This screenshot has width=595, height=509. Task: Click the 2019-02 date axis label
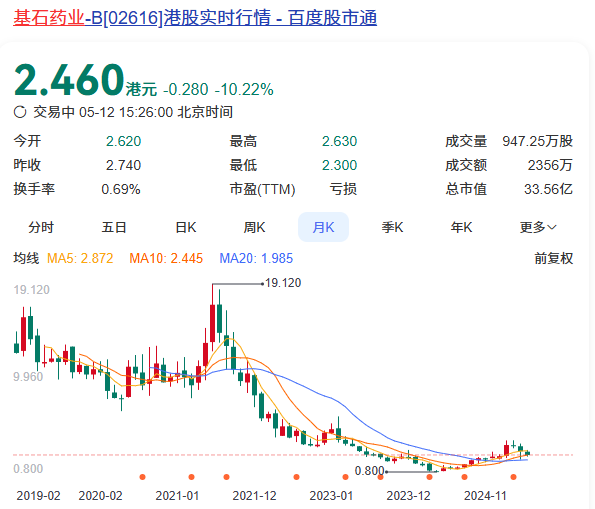pyautogui.click(x=38, y=496)
